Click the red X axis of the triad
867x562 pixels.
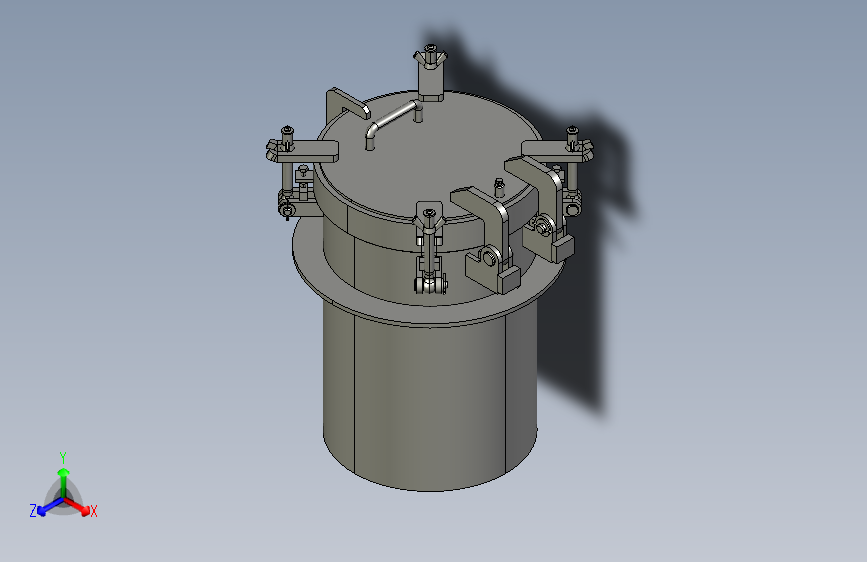point(77,506)
